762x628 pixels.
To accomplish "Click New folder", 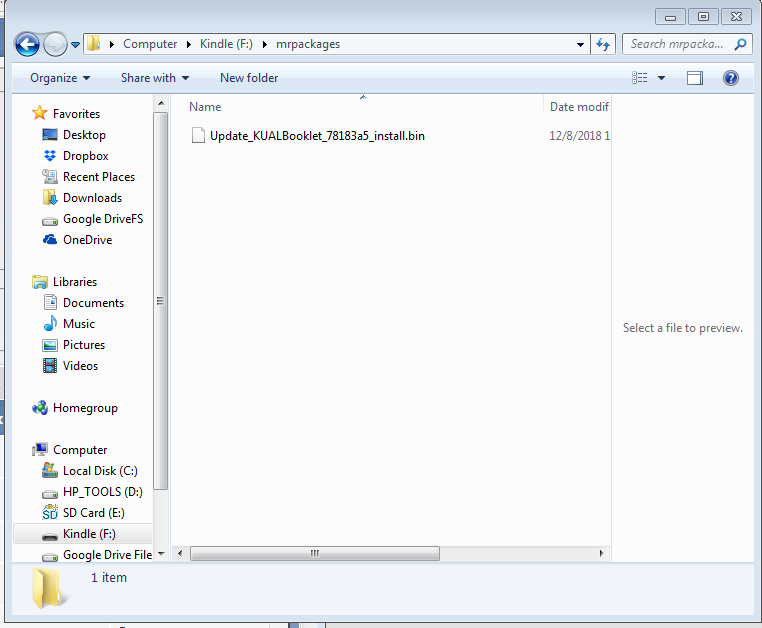I will tap(249, 78).
